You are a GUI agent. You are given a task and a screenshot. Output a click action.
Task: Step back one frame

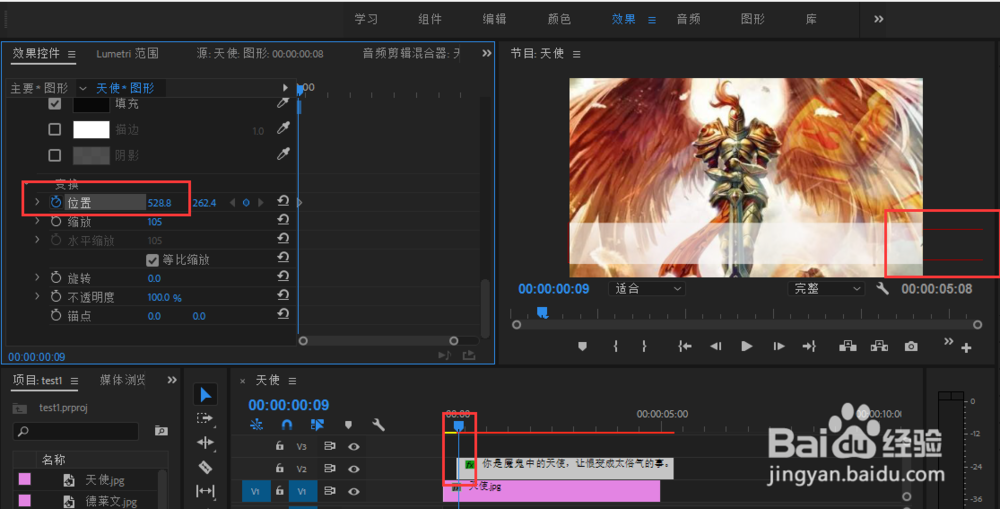pyautogui.click(x=716, y=346)
